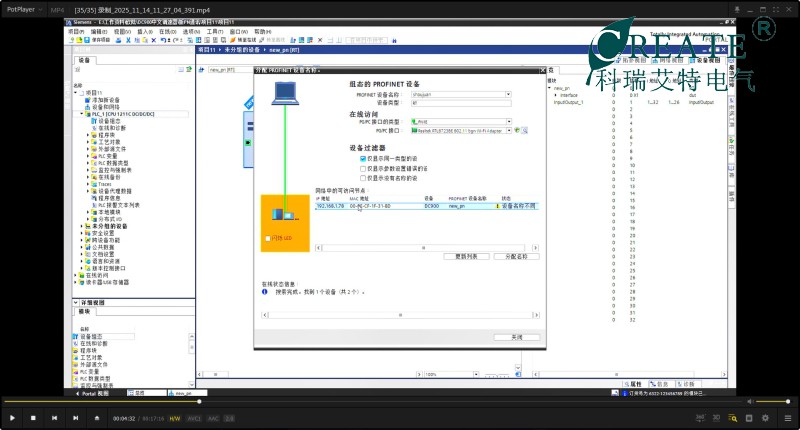
Task: Click the eject/open file icon
Action: point(97,418)
